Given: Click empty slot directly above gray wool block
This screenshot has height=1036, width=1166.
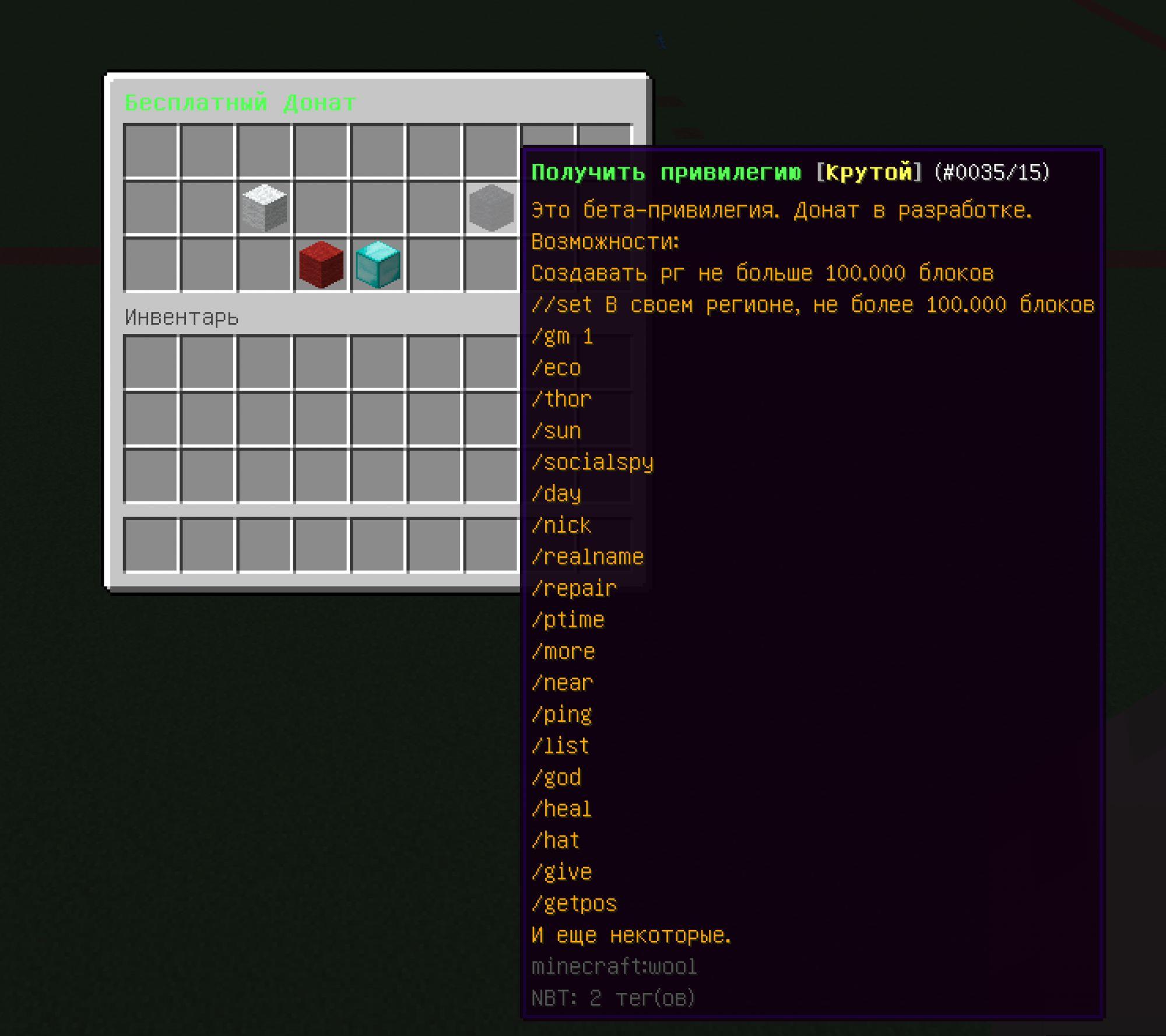Looking at the screenshot, I should (x=491, y=151).
